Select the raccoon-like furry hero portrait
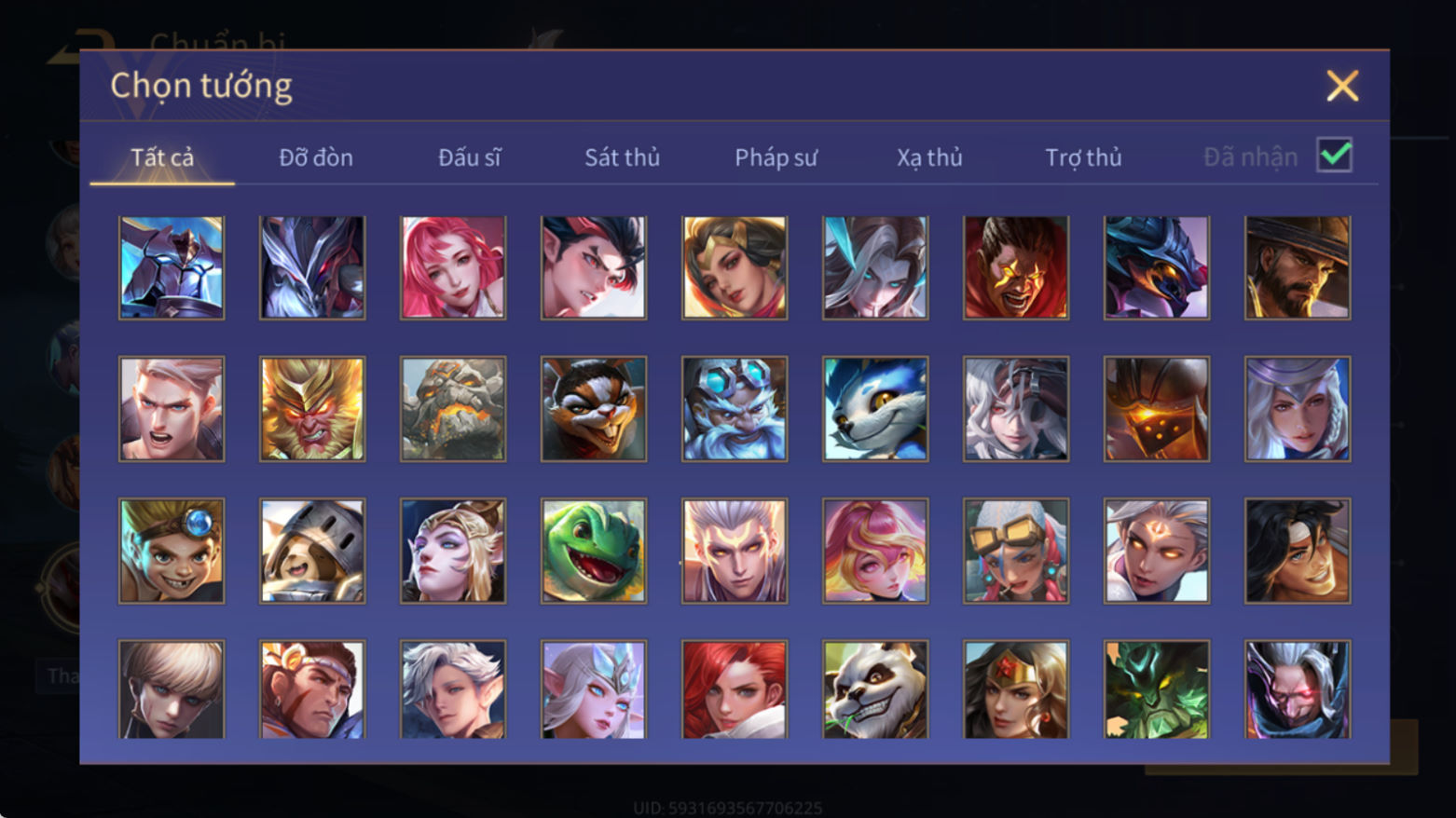1456x818 pixels. click(594, 409)
